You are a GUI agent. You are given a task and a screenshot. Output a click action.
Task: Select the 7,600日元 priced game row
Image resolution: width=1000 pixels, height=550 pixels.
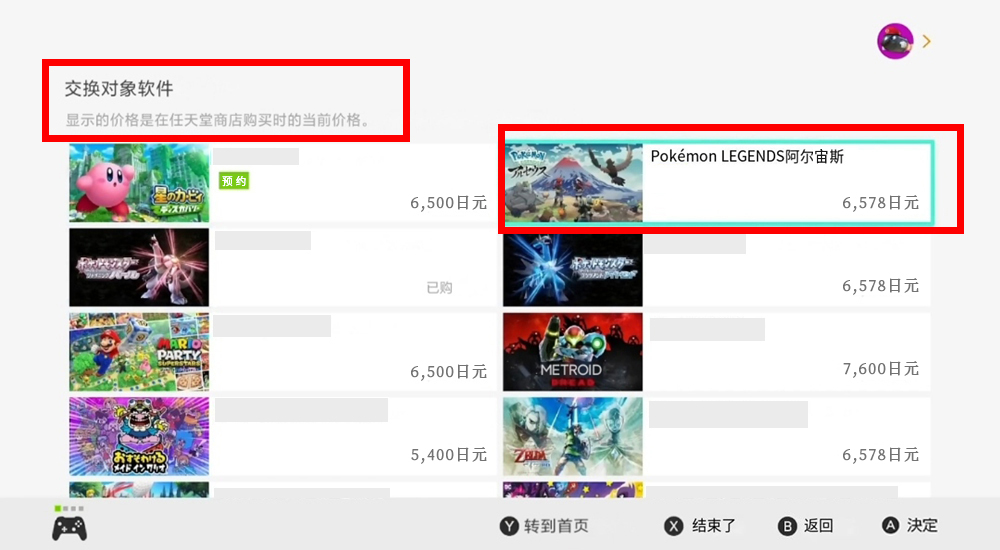[717, 352]
